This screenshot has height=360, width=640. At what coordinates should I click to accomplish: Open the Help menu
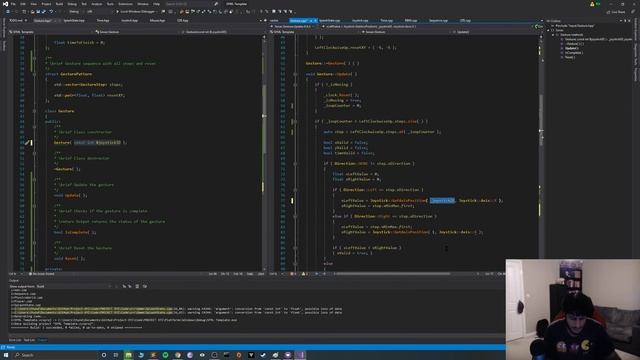click(156, 4)
